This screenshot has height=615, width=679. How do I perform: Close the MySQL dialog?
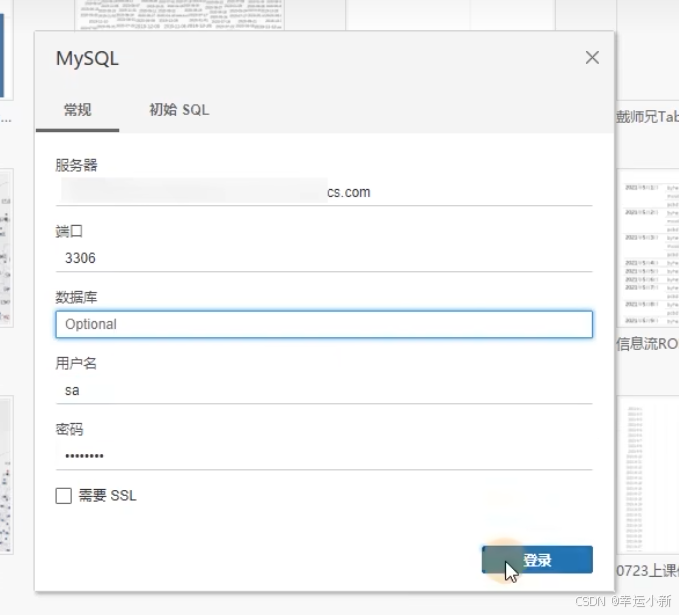[592, 58]
